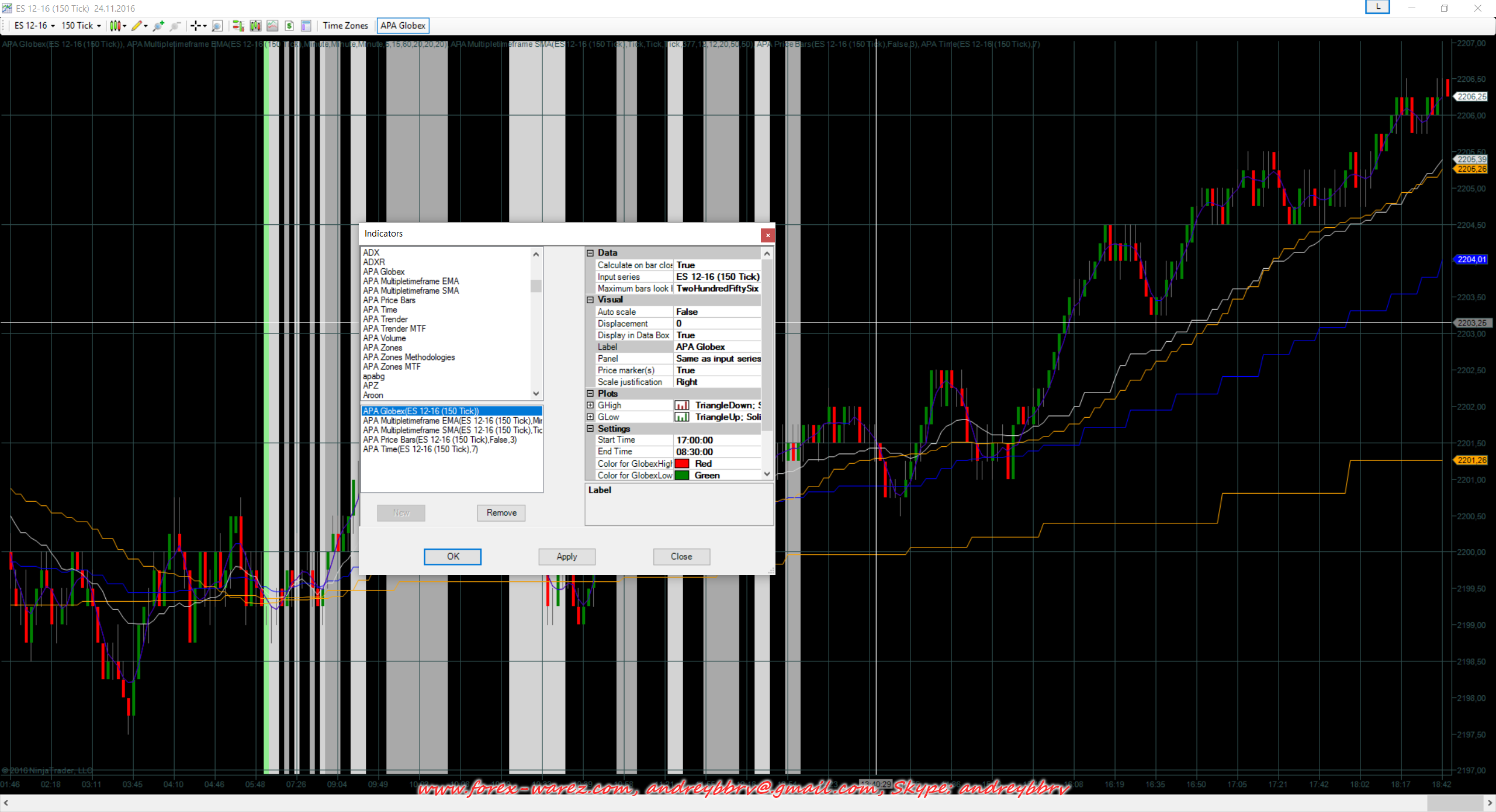Collapse the Data property section
The height and width of the screenshot is (812, 1496).
(x=590, y=253)
